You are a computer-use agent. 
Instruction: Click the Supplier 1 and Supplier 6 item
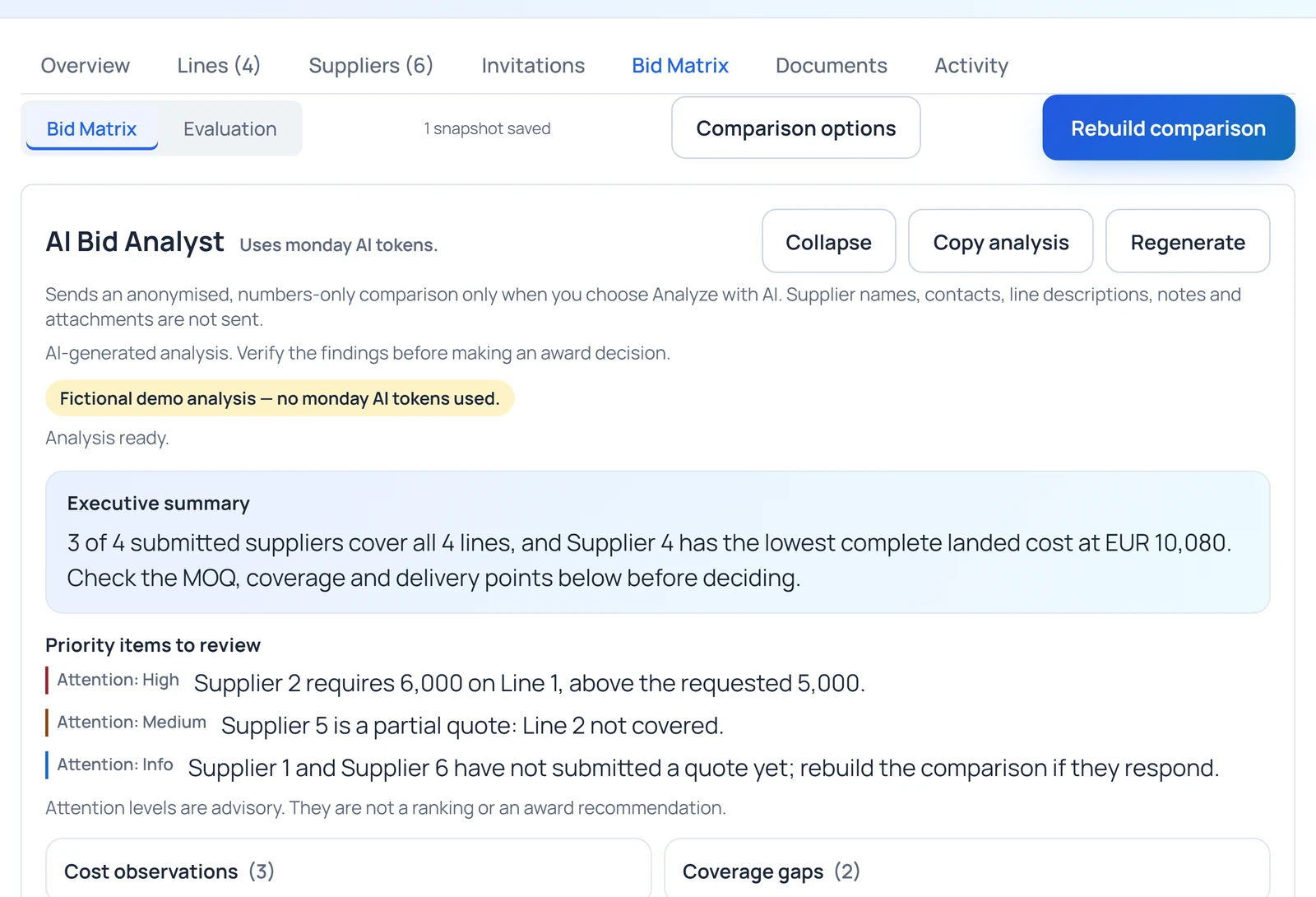pos(703,768)
